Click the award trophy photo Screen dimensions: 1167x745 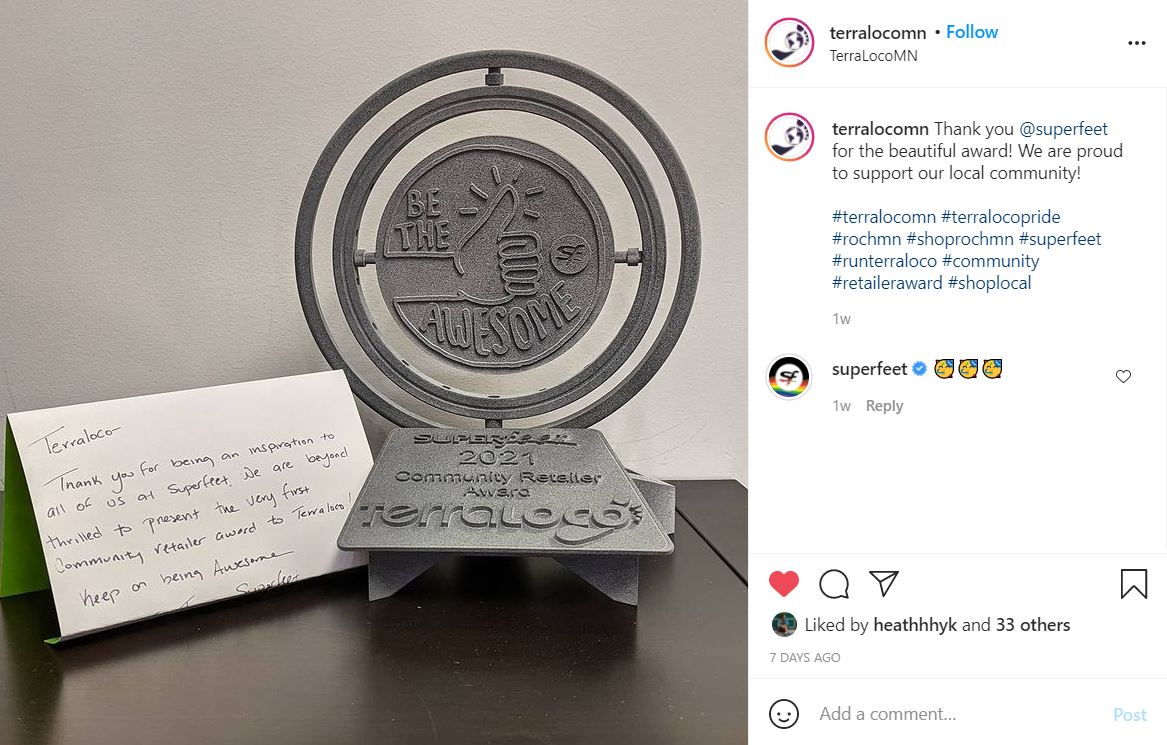374,372
